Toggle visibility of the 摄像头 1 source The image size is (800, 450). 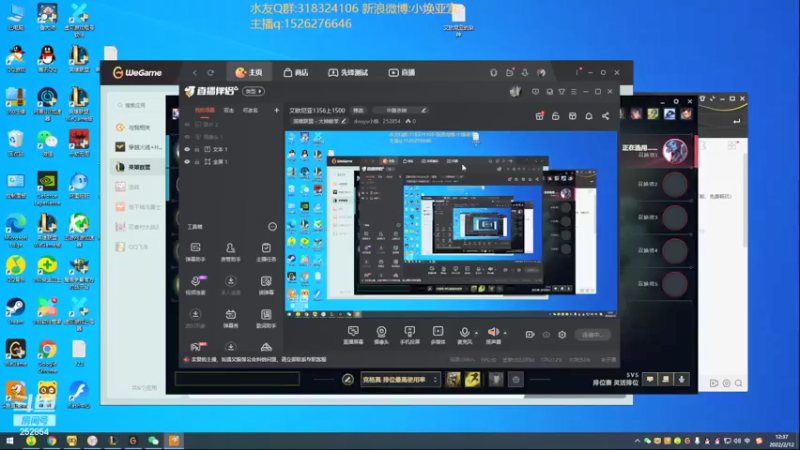187,137
